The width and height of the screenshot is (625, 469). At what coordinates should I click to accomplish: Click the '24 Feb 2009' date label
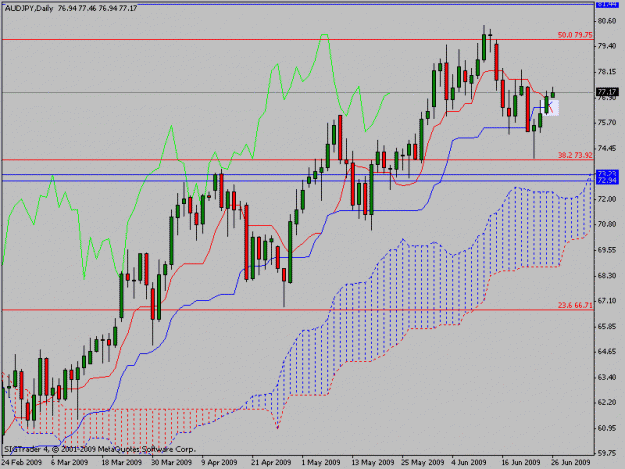pyautogui.click(x=22, y=462)
